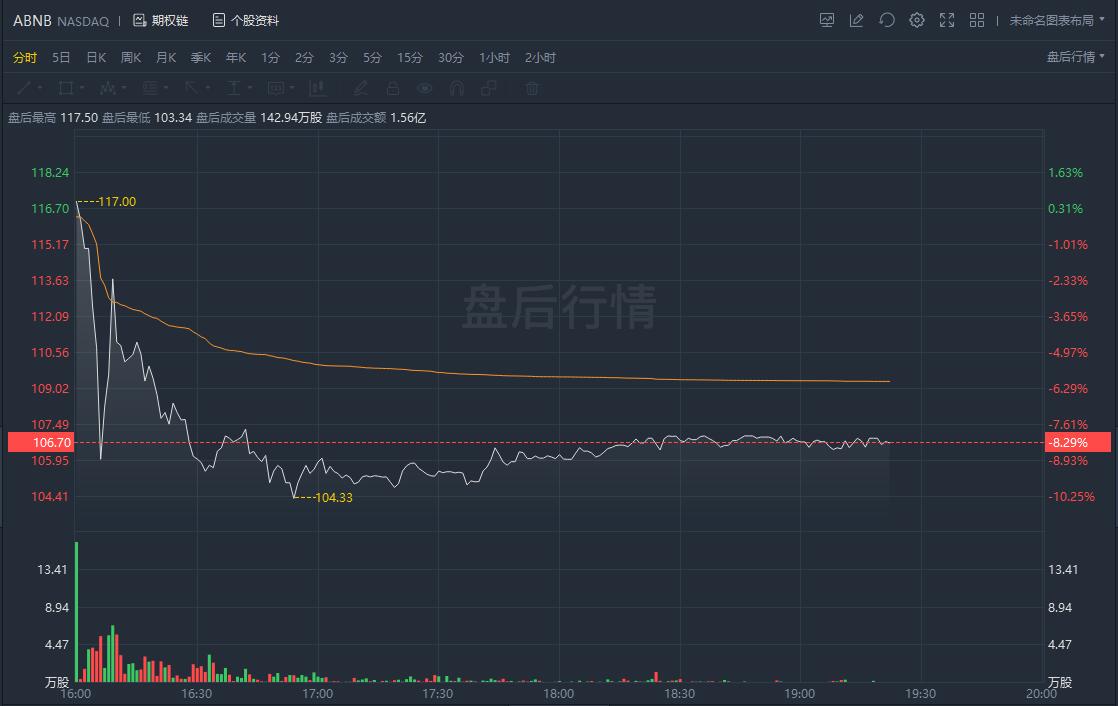Image resolution: width=1118 pixels, height=706 pixels.
Task: Select the 1小时 interval
Action: [494, 58]
